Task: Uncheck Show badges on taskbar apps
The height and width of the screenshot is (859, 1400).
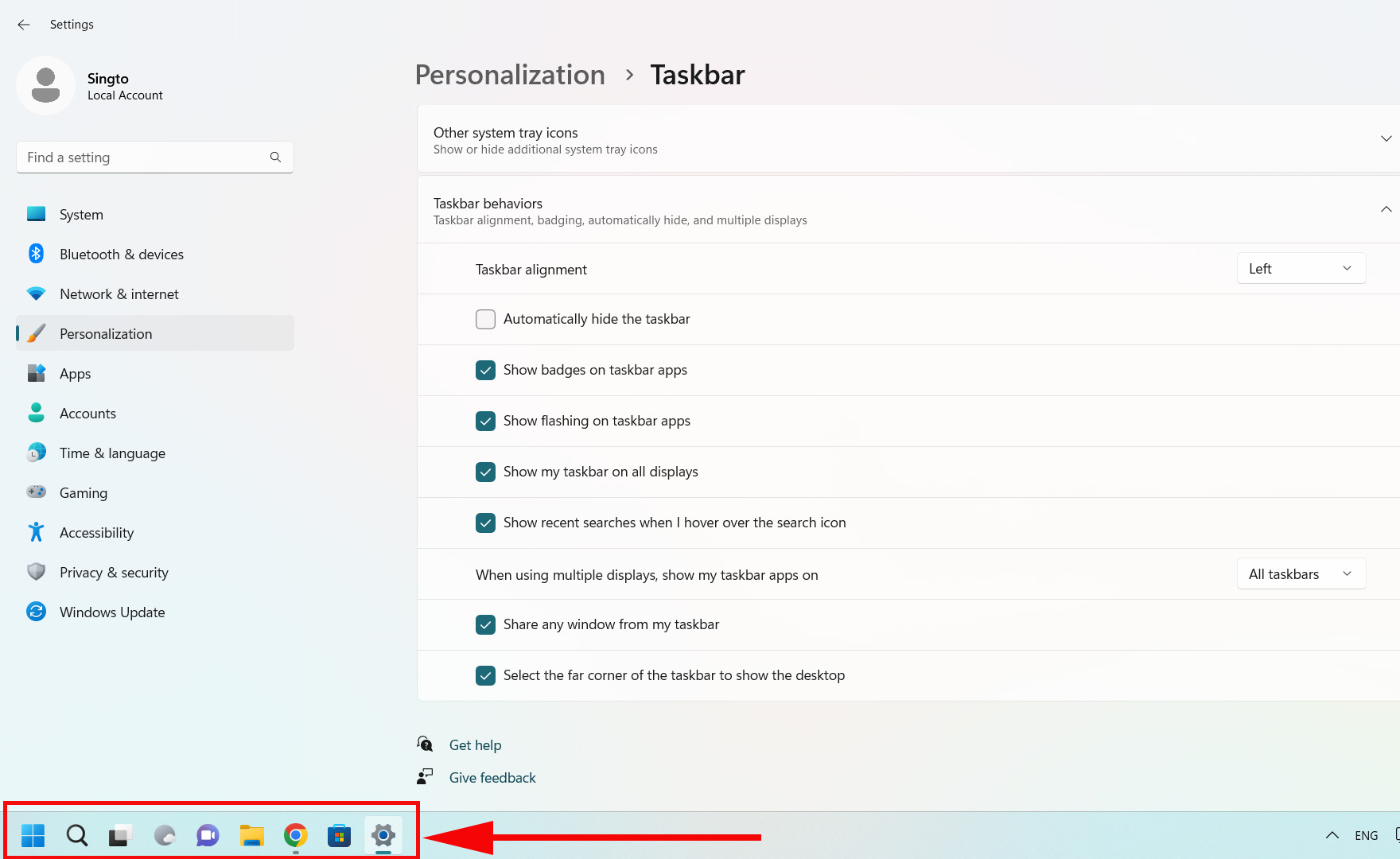Action: (x=485, y=370)
